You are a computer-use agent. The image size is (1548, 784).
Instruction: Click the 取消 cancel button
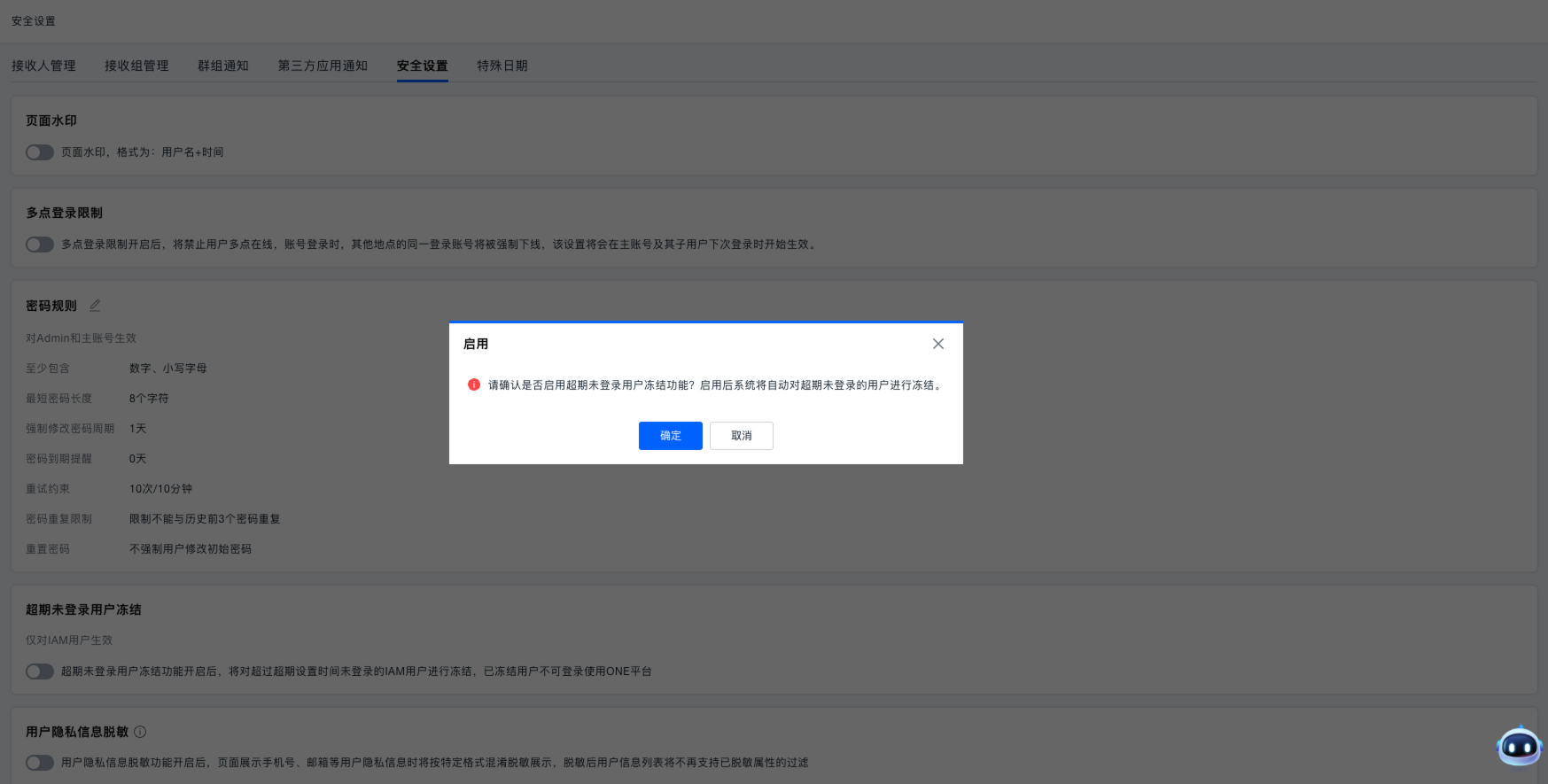coord(741,436)
